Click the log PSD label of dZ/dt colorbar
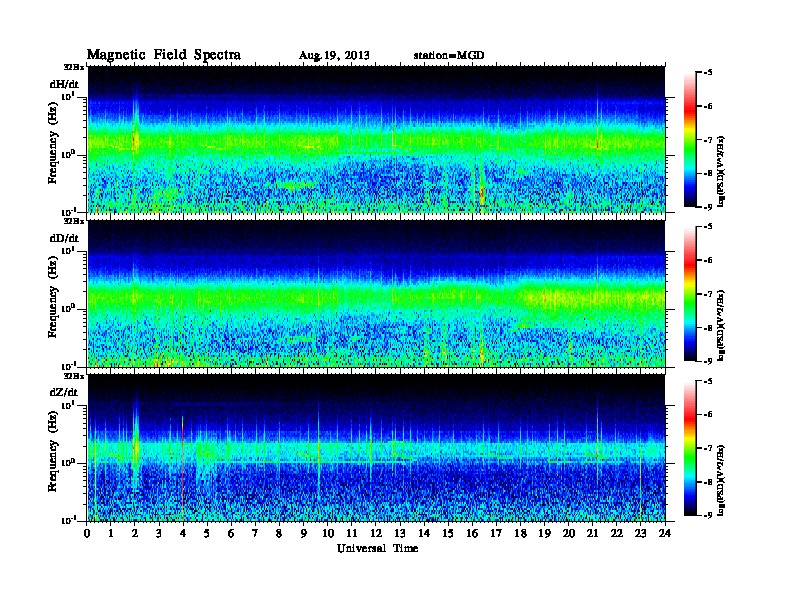This screenshot has width=792, height=612. 721,480
